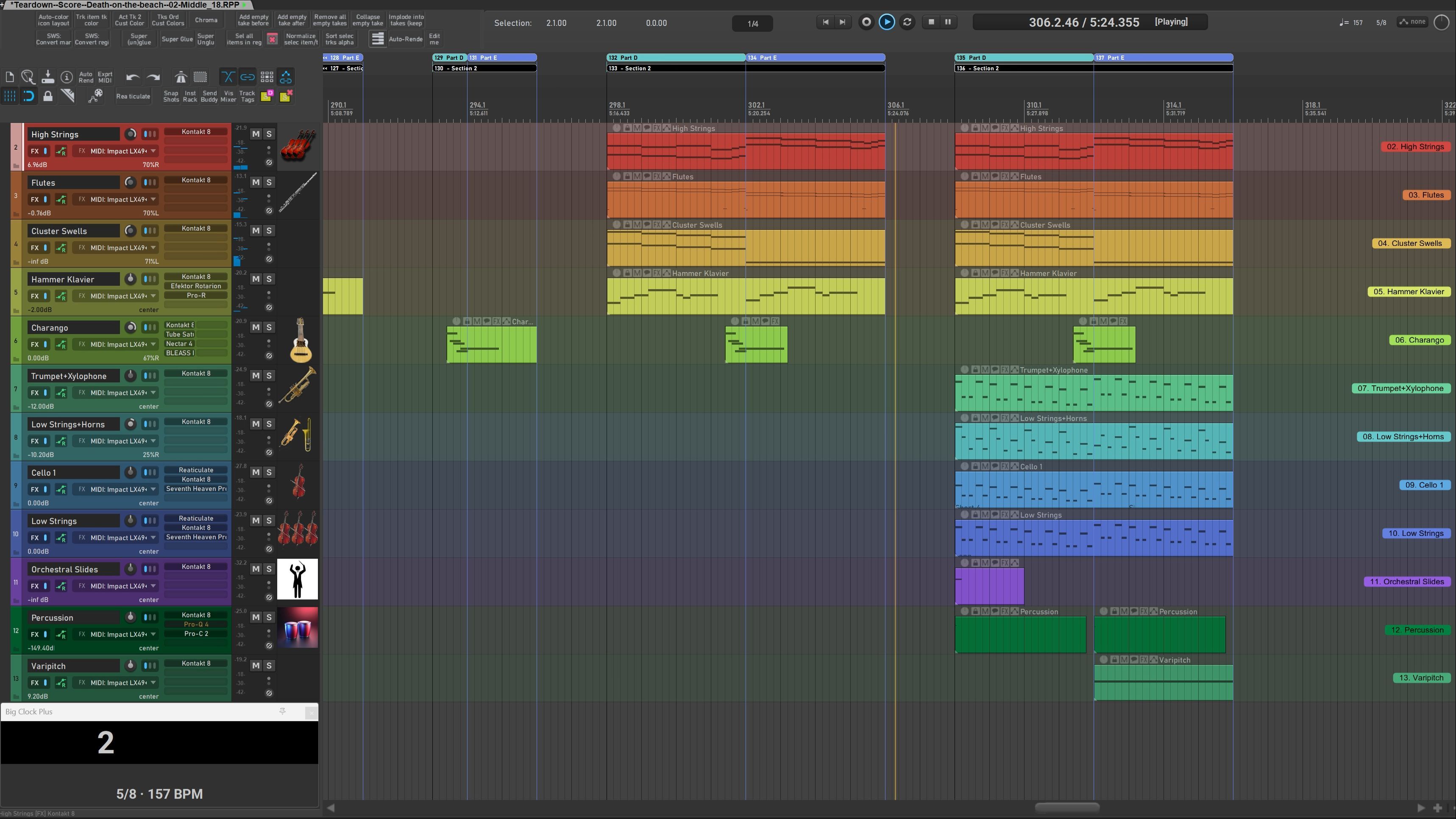Screen dimensions: 1456x819
Task: Click the Project Info icon
Action: pos(67,78)
